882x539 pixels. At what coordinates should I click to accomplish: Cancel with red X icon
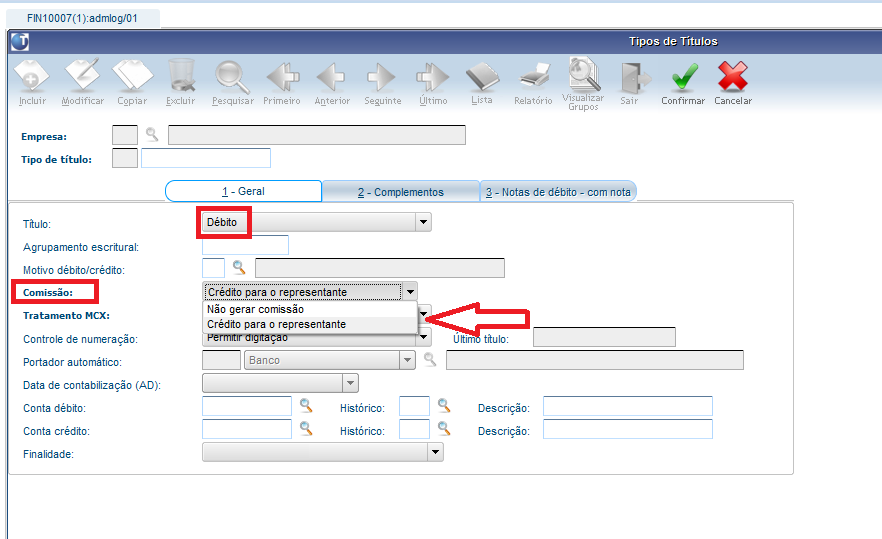pyautogui.click(x=732, y=76)
